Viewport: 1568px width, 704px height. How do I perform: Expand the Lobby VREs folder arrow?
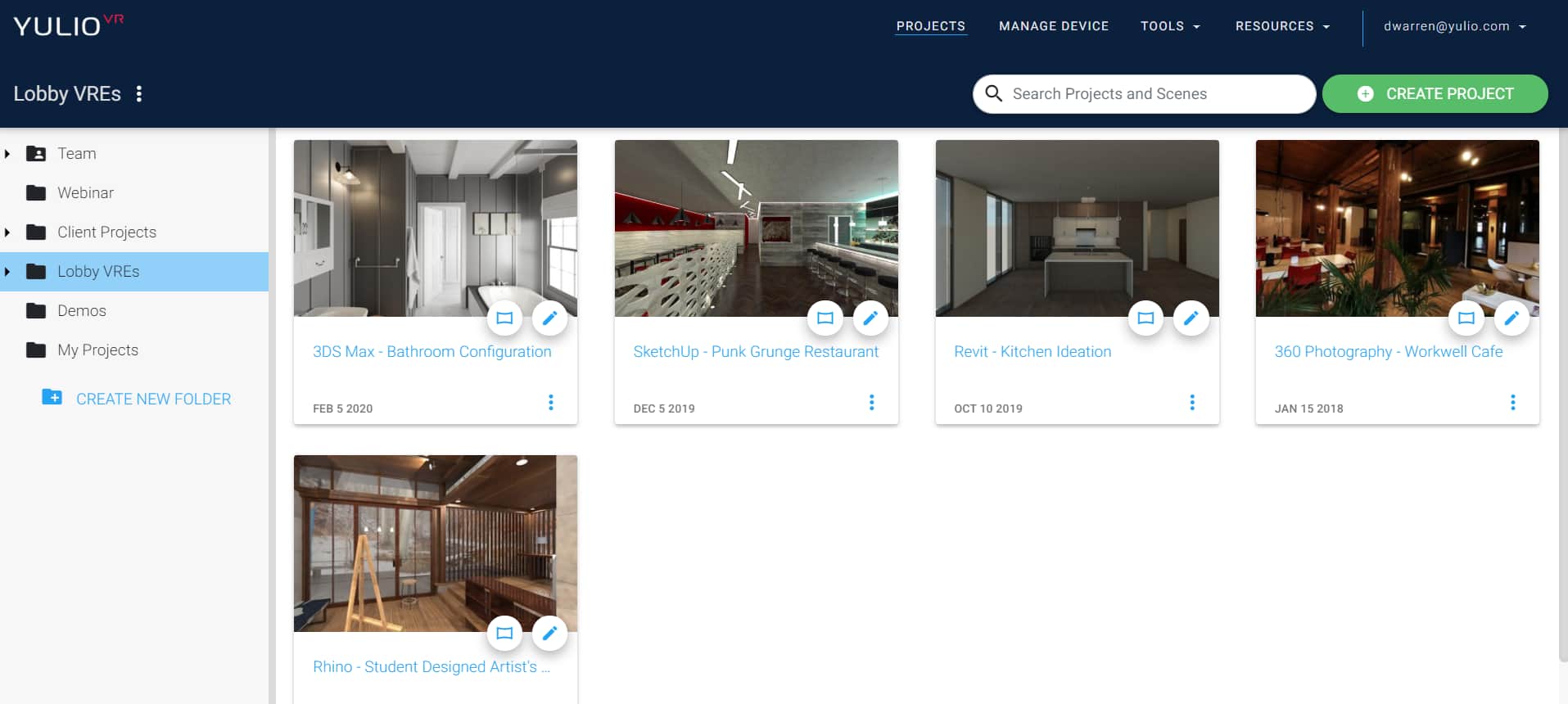[7, 271]
